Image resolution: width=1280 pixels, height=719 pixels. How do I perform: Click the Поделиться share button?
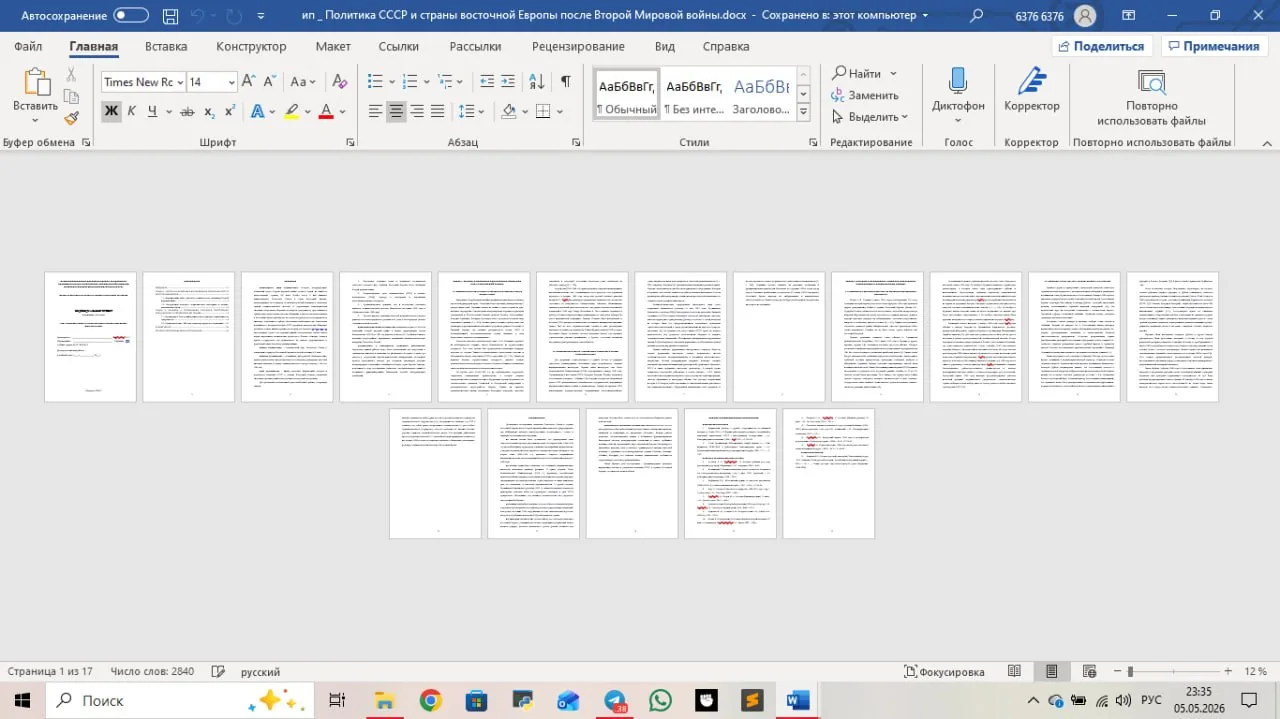pyautogui.click(x=1101, y=46)
